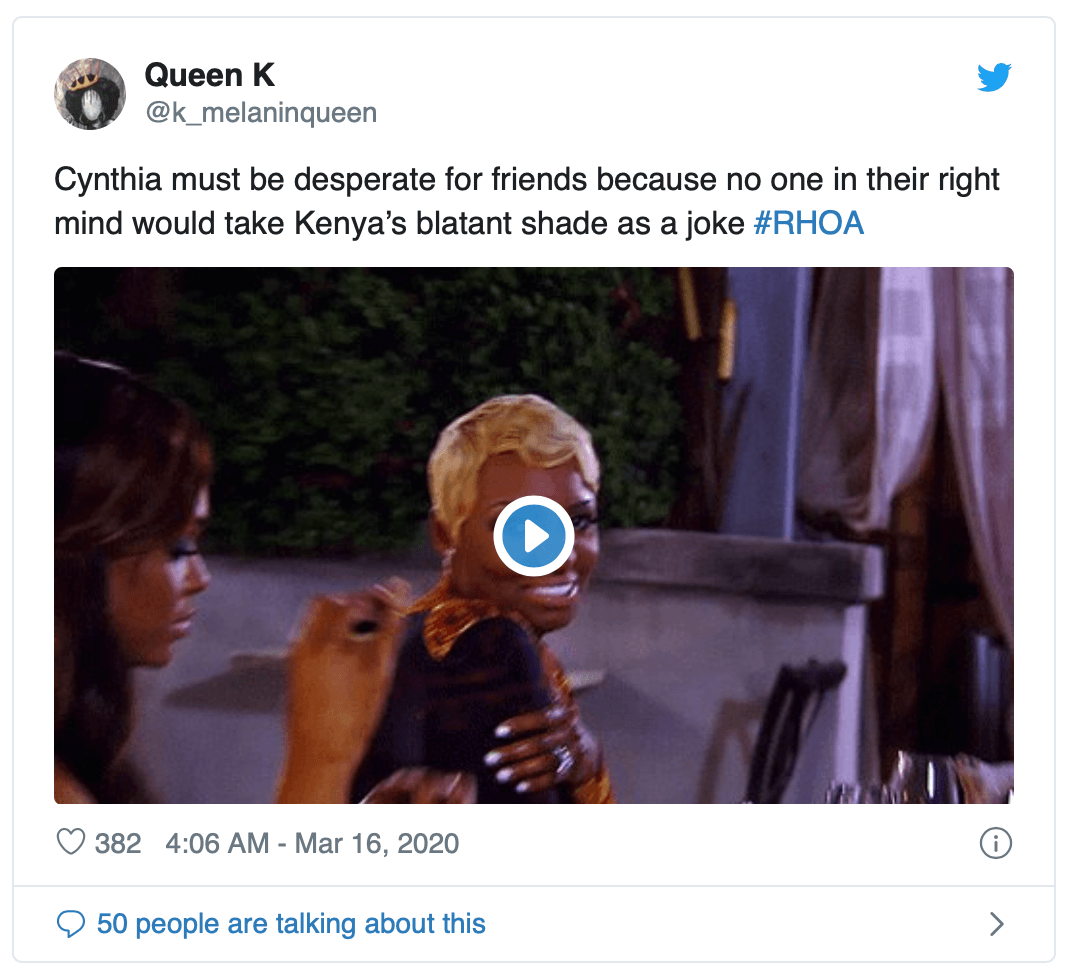Viewport: 1074px width, 980px height.
Task: Open the tweet info icon
Action: coord(995,843)
